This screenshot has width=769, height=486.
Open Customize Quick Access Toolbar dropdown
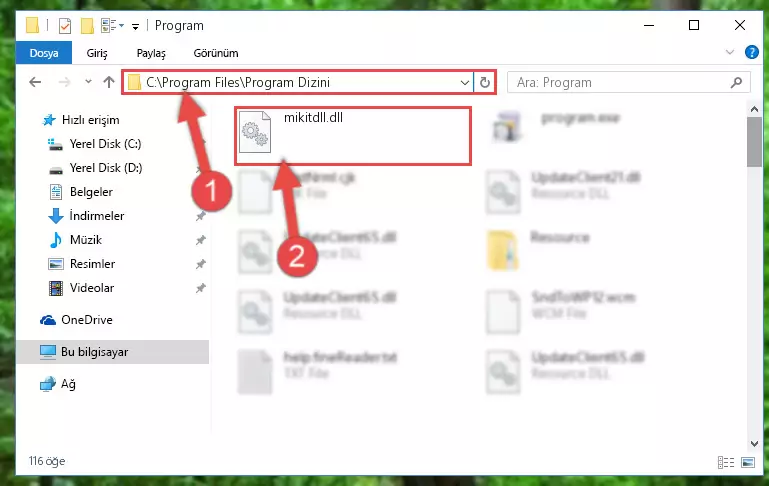(x=135, y=26)
